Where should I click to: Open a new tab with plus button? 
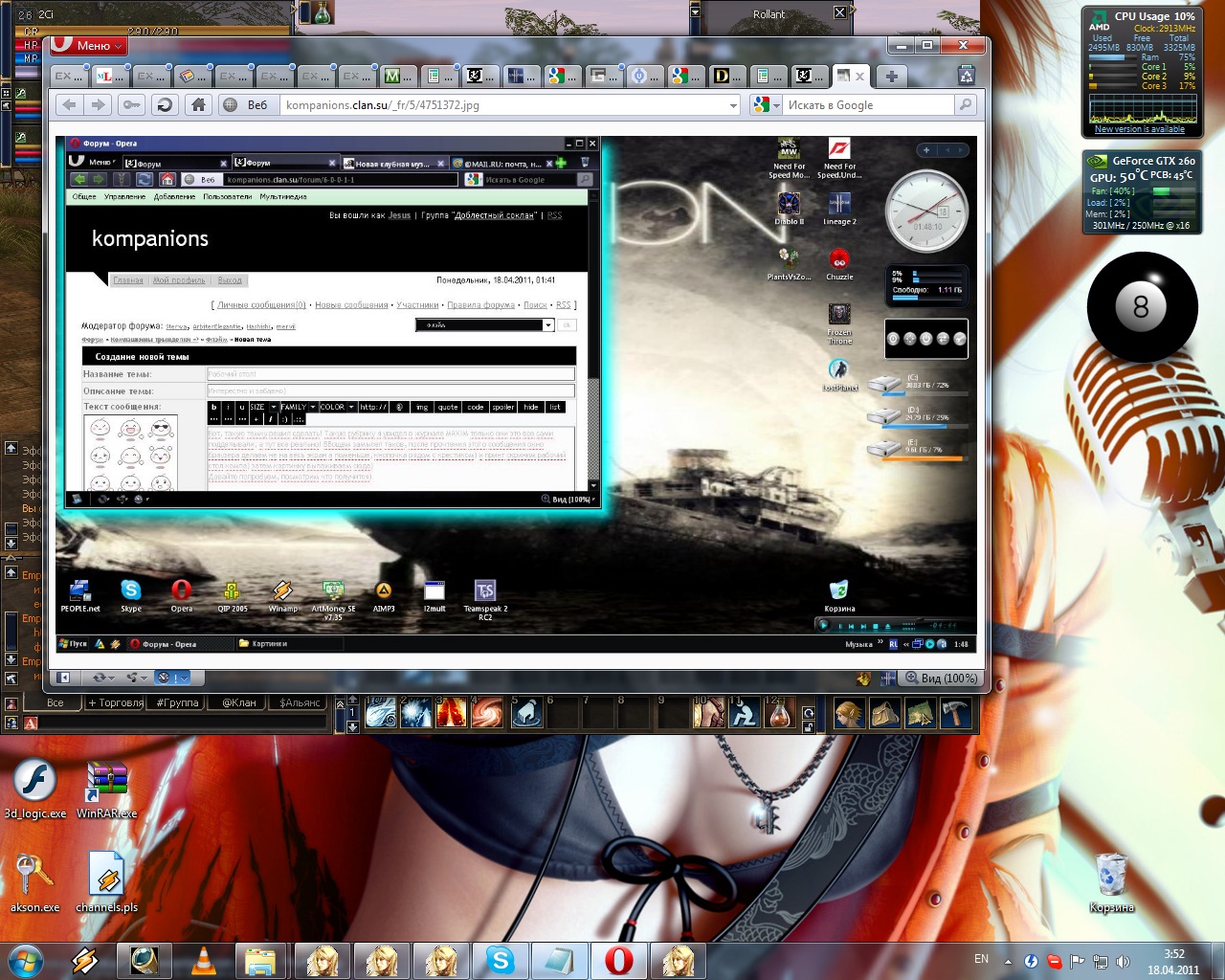(891, 76)
